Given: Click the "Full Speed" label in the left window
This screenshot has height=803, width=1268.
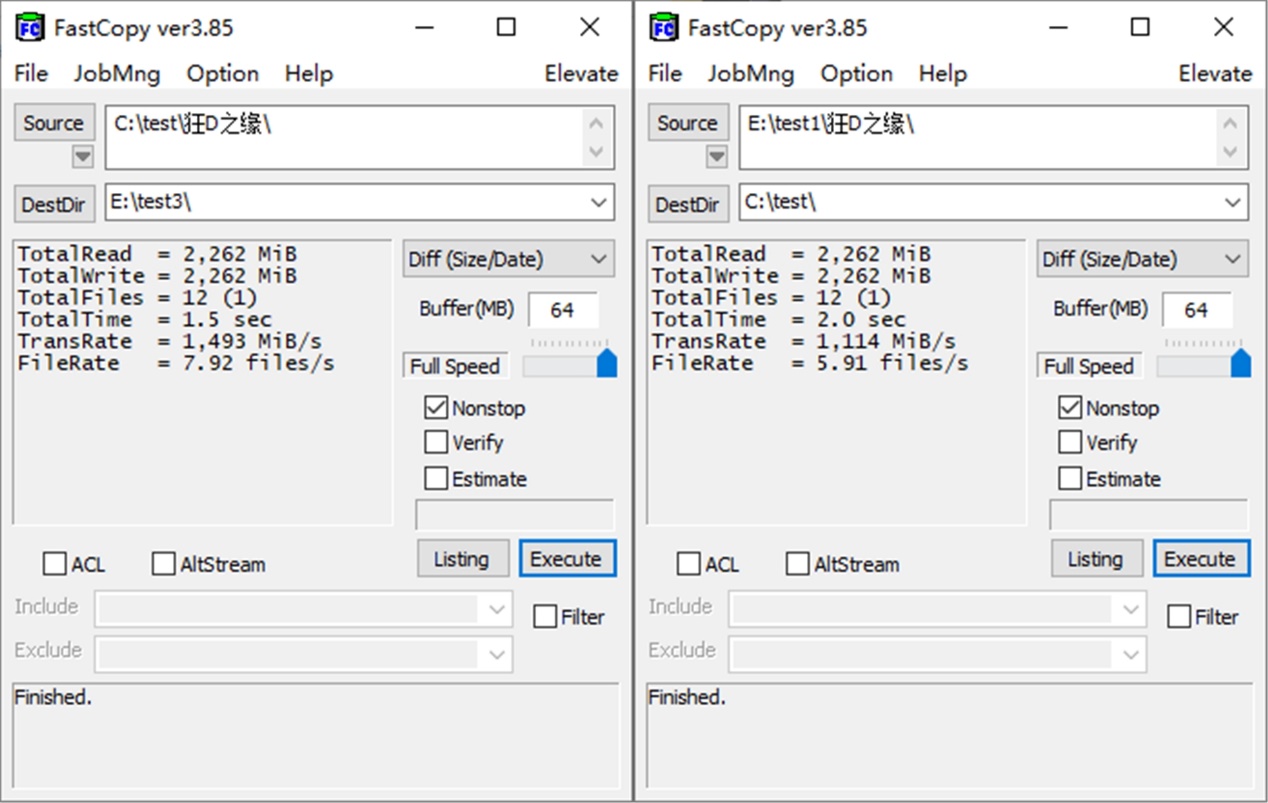Looking at the screenshot, I should tap(454, 367).
